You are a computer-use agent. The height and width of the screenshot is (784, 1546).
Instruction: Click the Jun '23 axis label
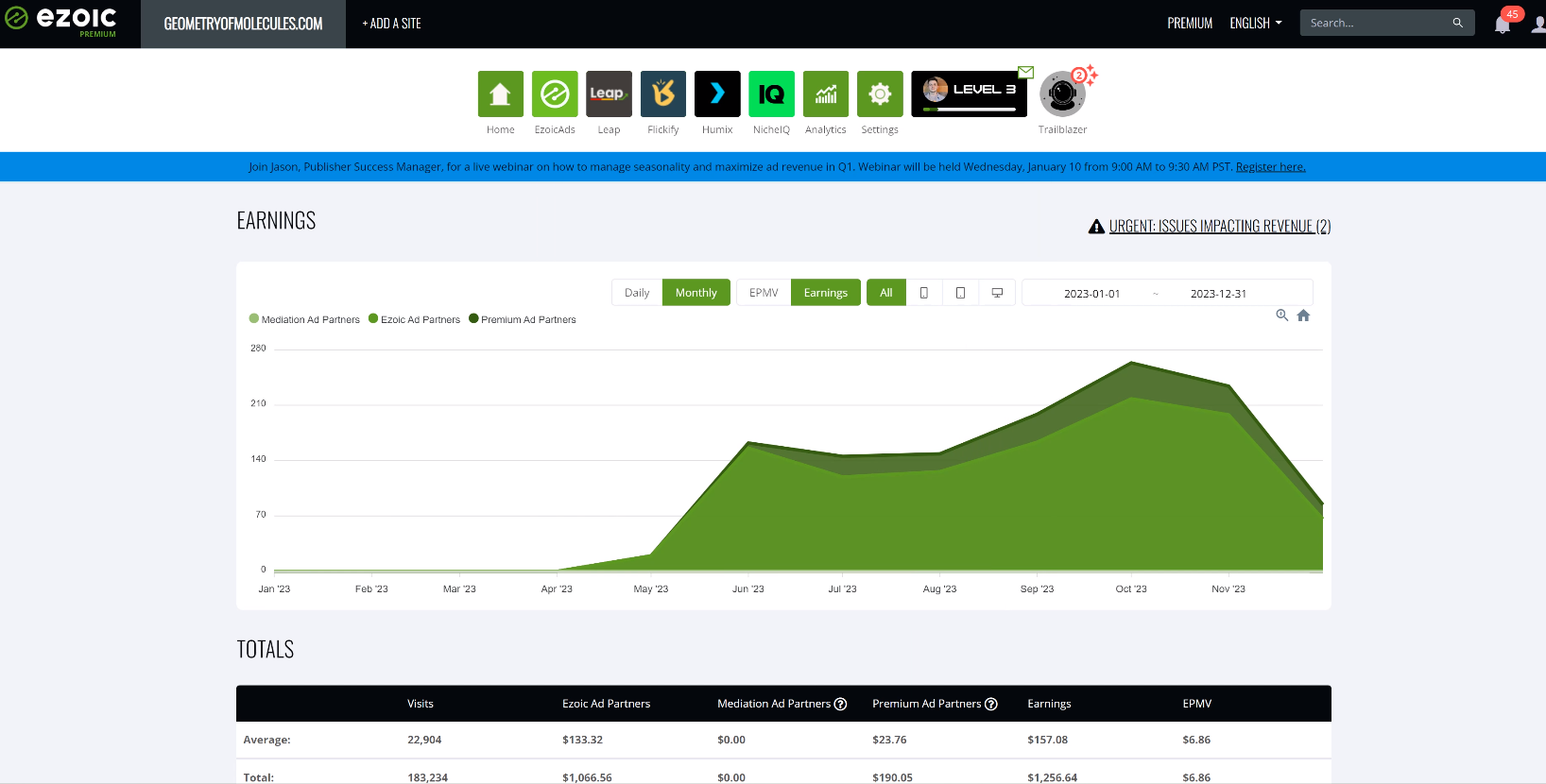click(x=747, y=588)
